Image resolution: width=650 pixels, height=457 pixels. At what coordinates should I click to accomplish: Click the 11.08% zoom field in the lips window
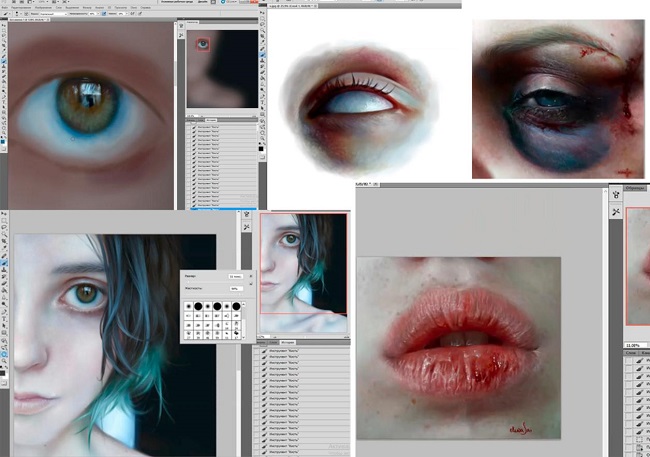(x=636, y=345)
